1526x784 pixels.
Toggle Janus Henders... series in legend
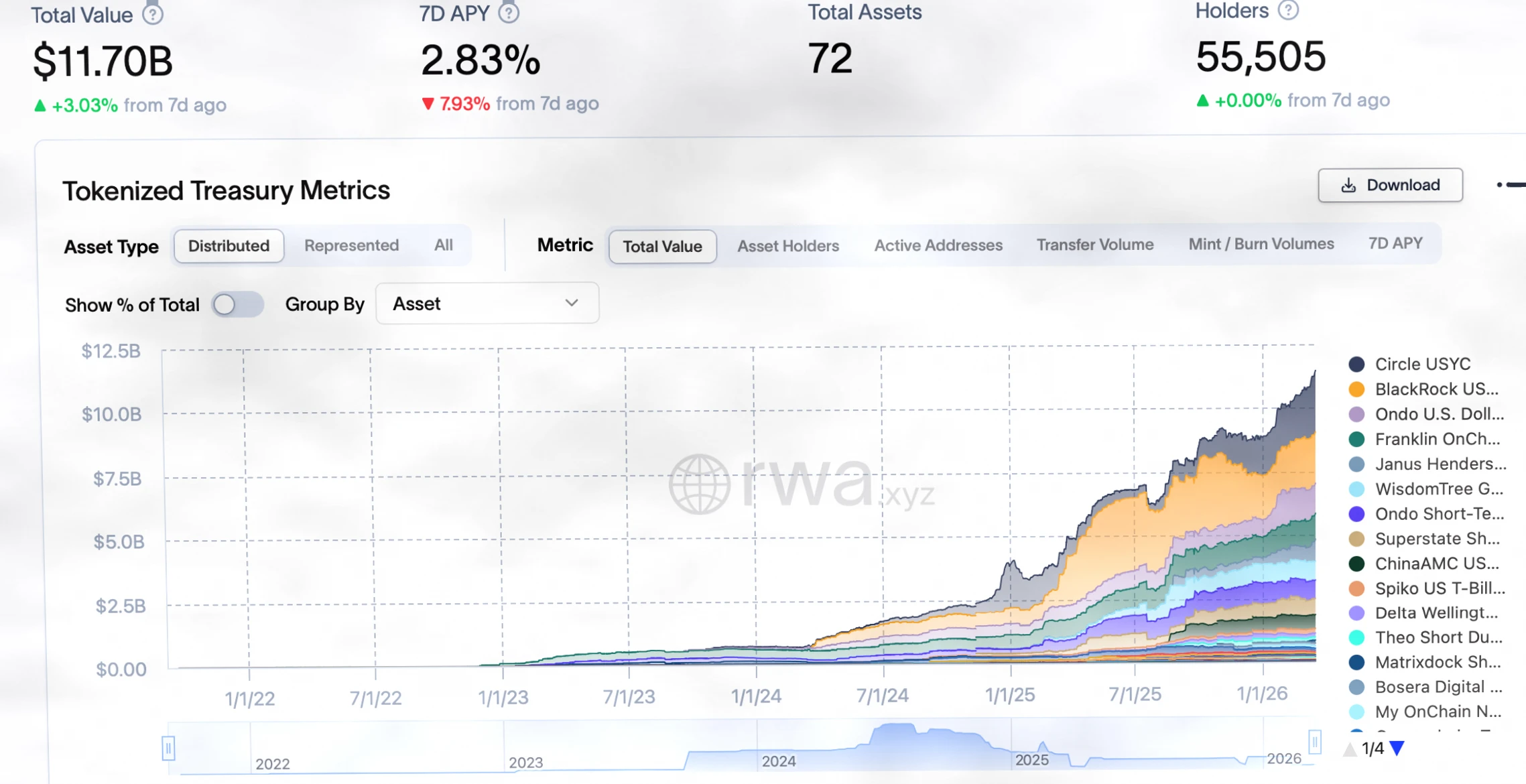[1427, 464]
